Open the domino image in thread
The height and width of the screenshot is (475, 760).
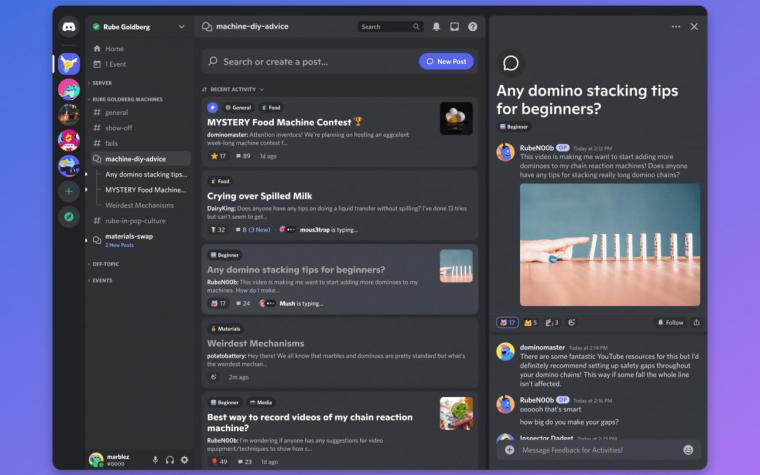610,244
